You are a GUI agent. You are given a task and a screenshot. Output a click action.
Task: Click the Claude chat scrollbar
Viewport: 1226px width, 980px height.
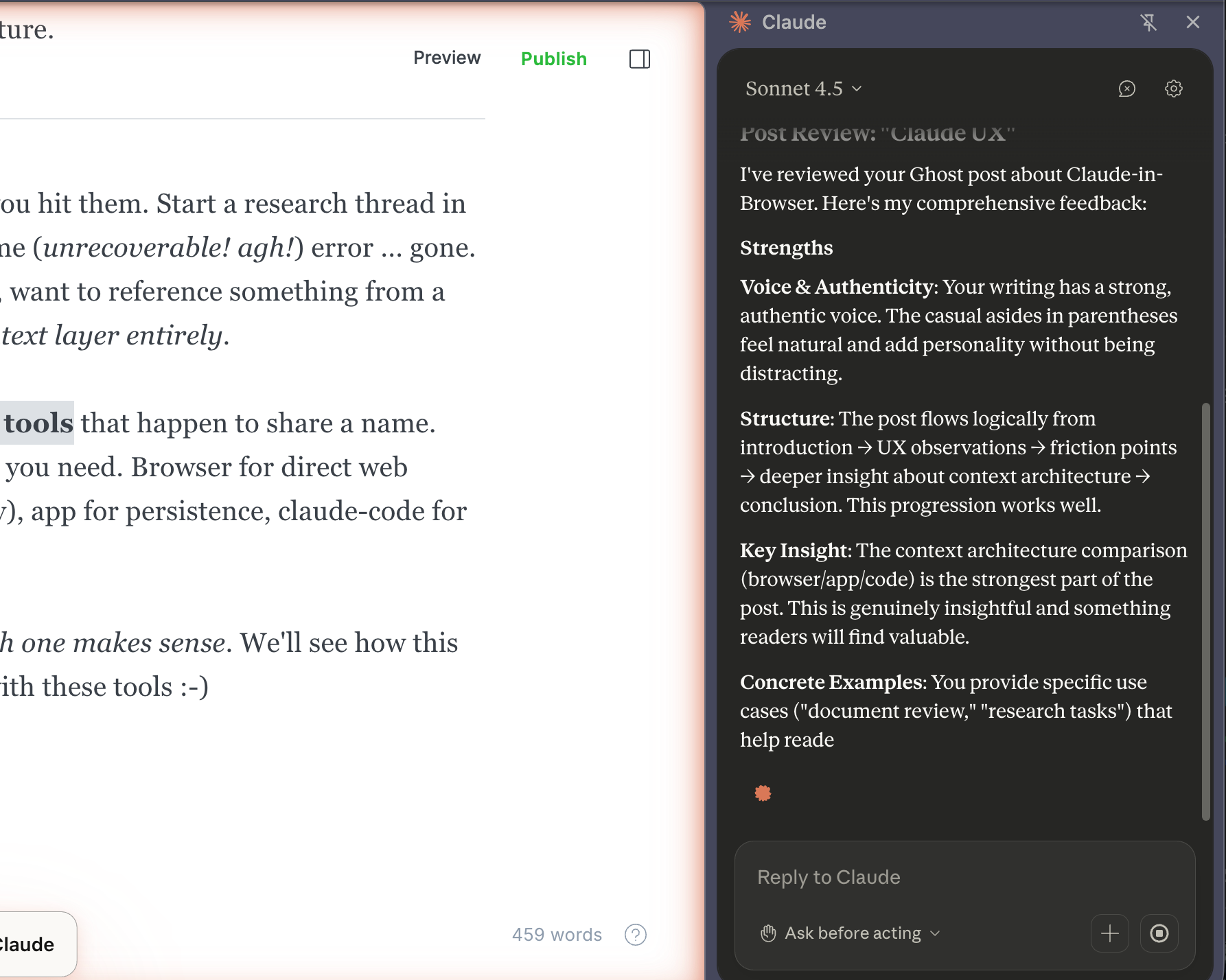(1205, 611)
